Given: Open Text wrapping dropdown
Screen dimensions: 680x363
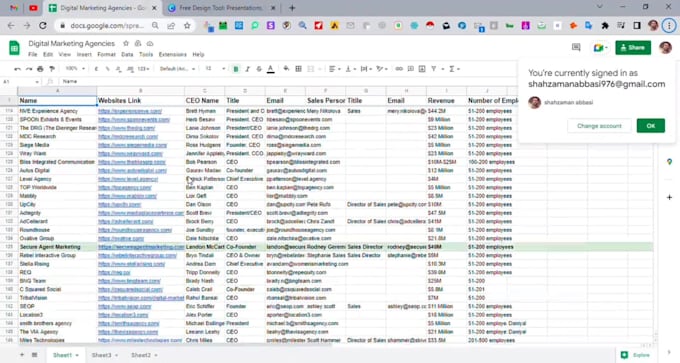Looking at the screenshot, I should click(366, 69).
